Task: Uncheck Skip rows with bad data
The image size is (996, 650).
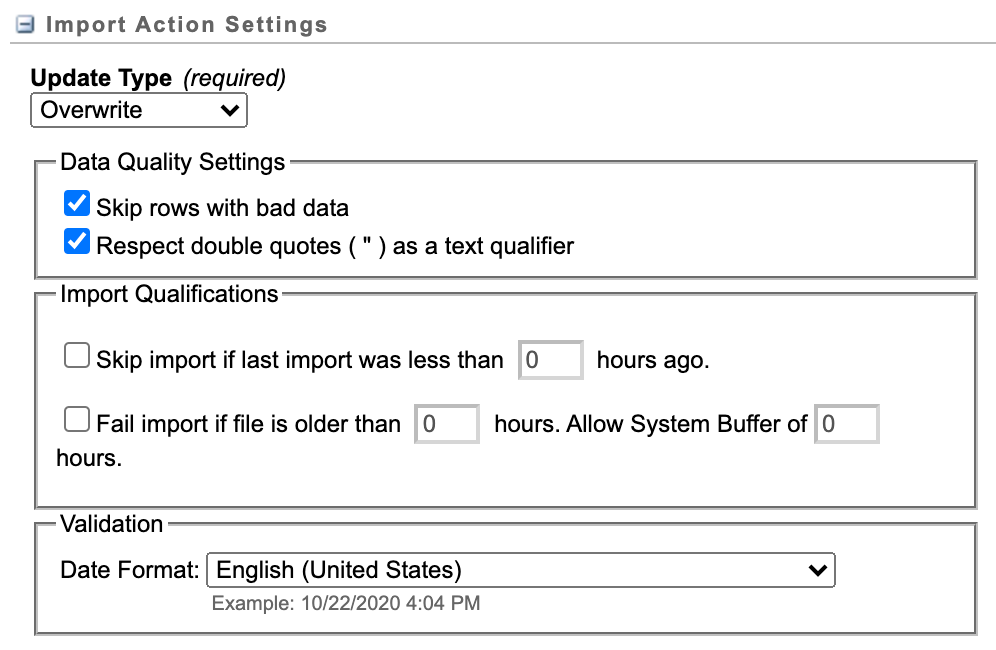Action: pyautogui.click(x=77, y=204)
